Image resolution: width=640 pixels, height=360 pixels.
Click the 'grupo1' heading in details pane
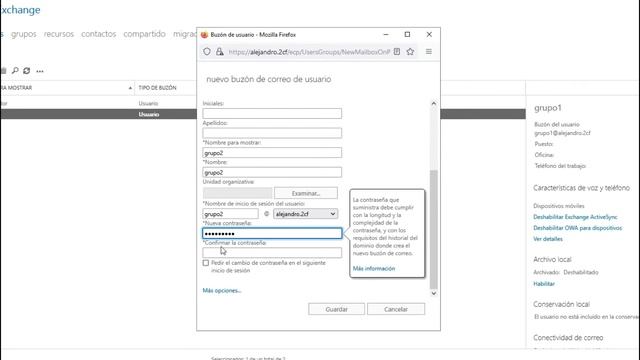click(548, 108)
